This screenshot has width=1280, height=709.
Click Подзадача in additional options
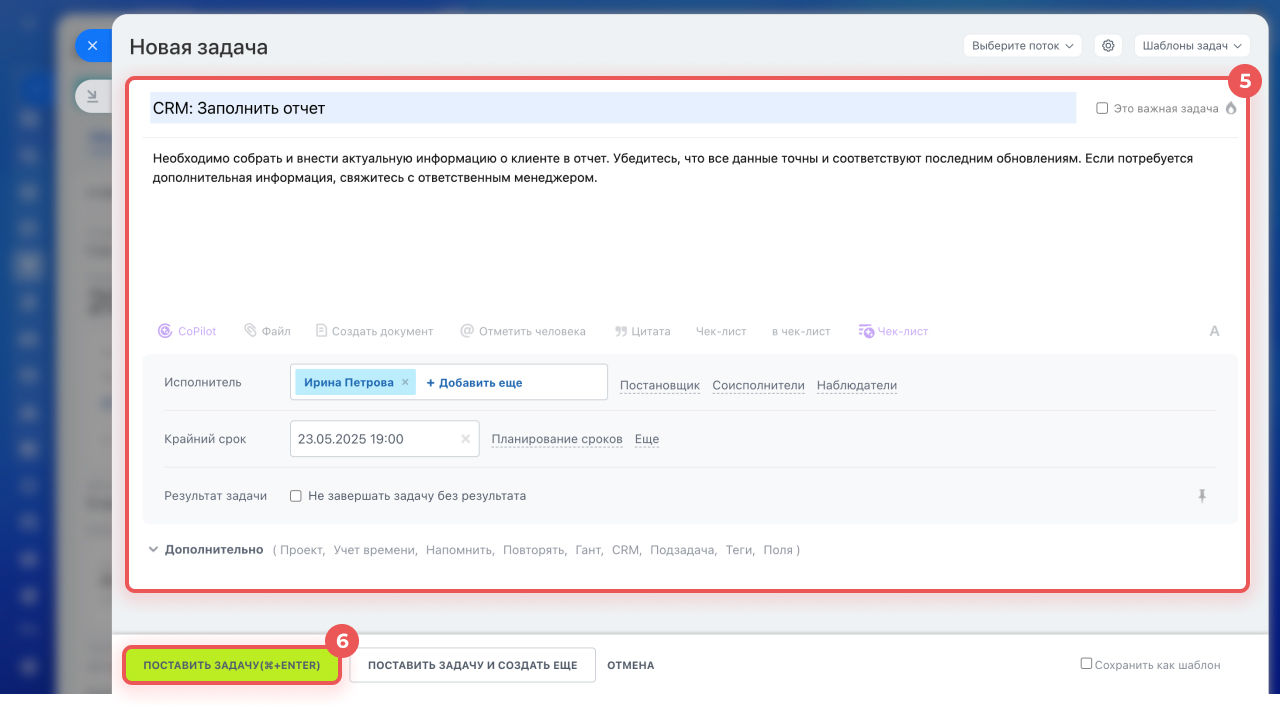tap(683, 550)
